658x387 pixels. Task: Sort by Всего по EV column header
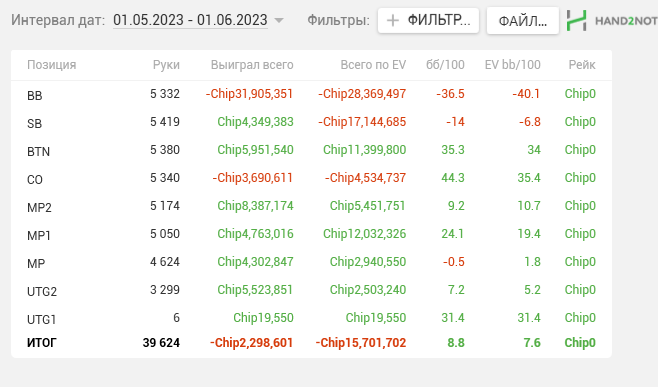[x=373, y=65]
